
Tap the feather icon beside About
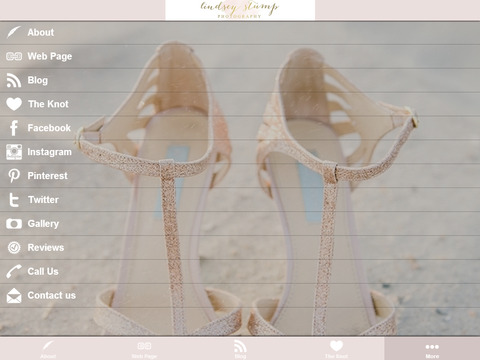14,32
